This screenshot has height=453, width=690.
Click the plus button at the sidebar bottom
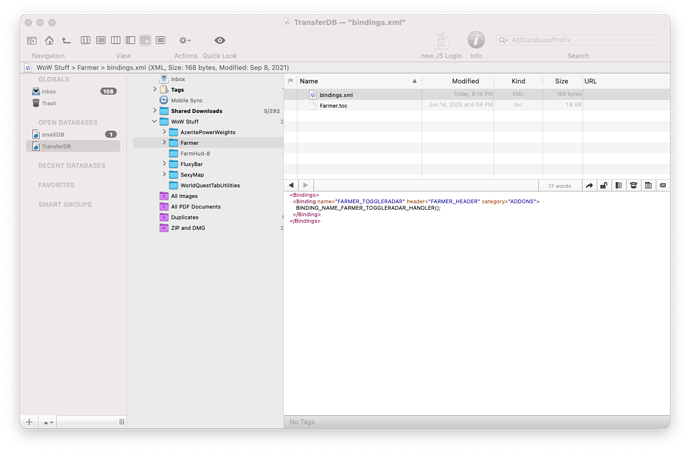click(x=29, y=422)
